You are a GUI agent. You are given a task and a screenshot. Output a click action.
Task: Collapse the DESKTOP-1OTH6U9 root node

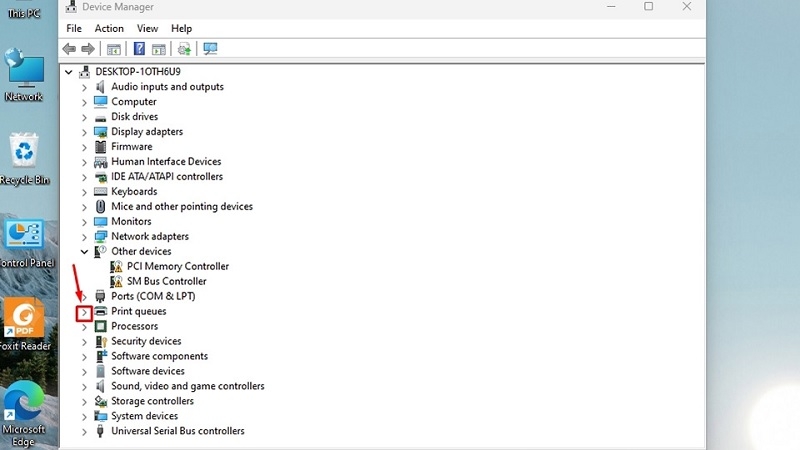click(x=68, y=72)
